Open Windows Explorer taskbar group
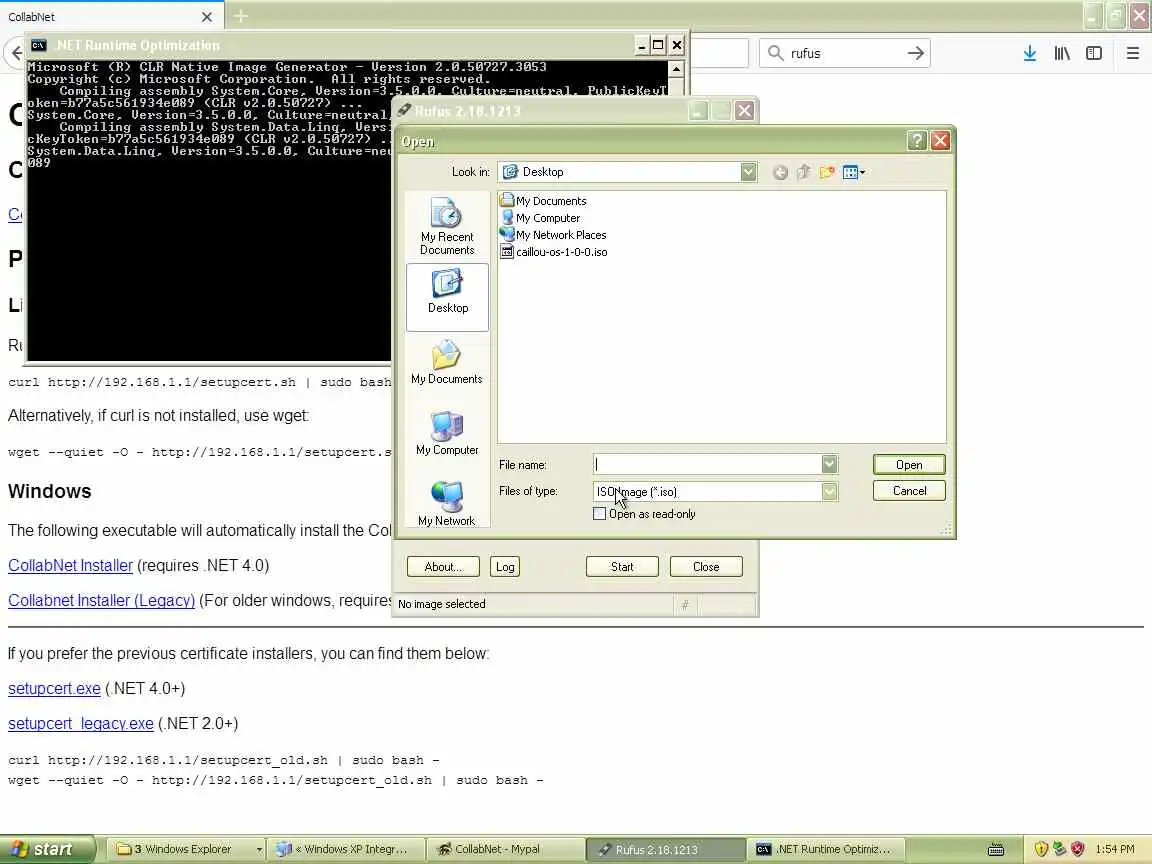 (188, 849)
